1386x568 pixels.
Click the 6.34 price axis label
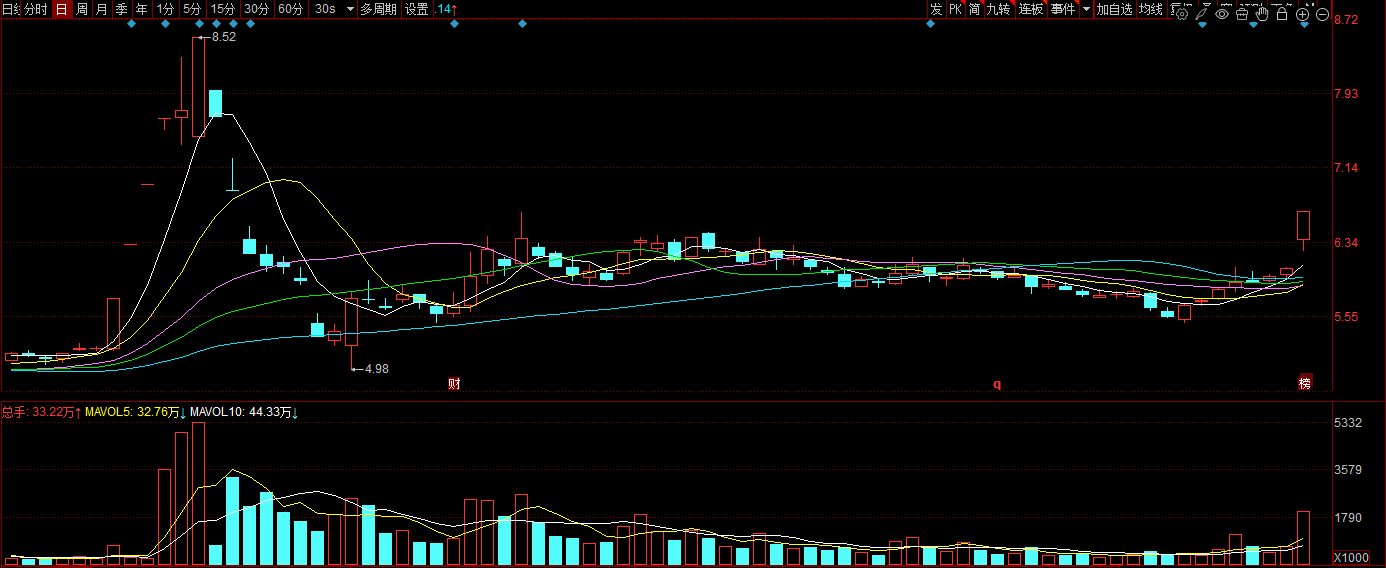[x=1347, y=243]
